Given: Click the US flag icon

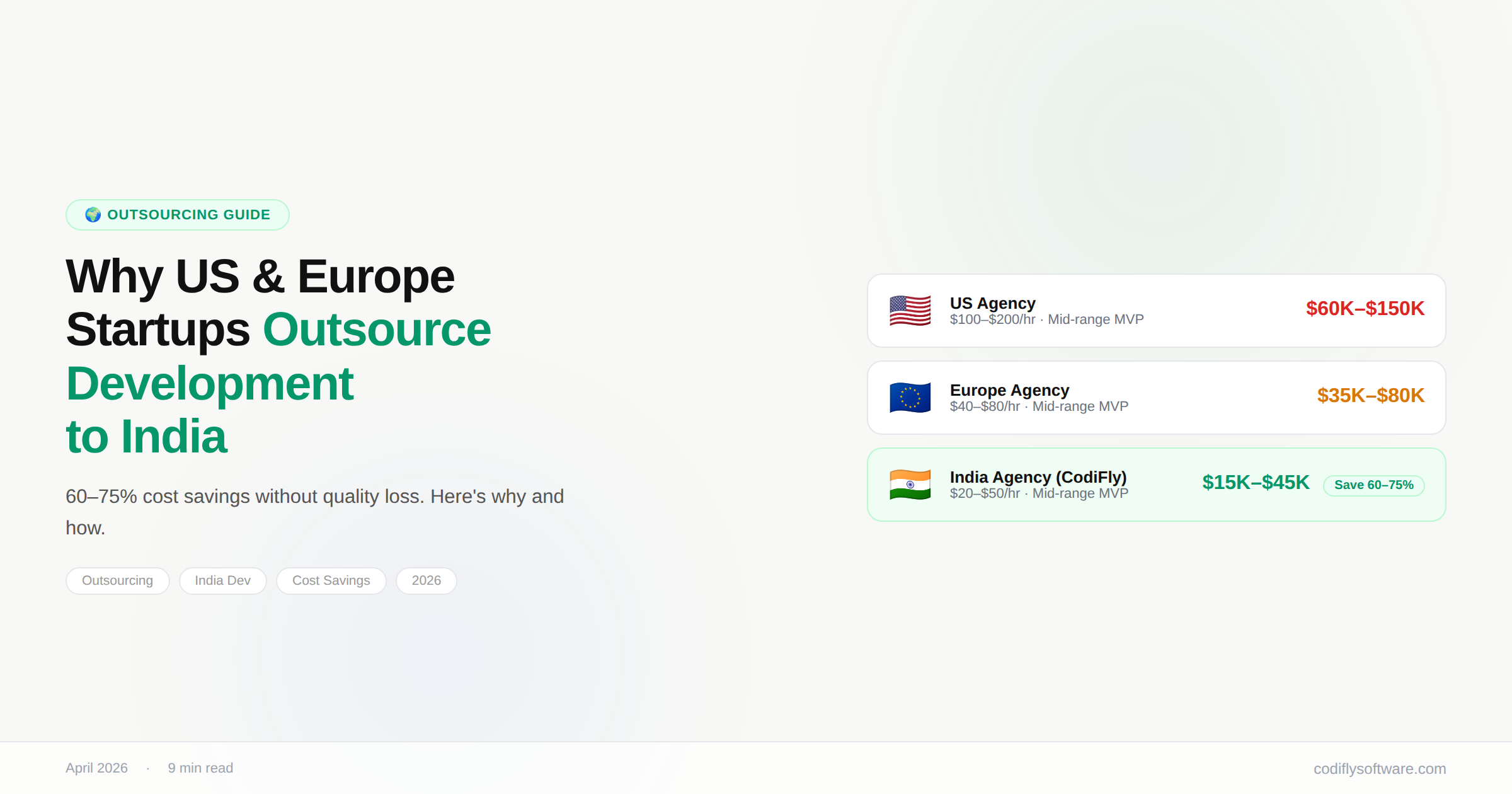Looking at the screenshot, I should coord(910,311).
